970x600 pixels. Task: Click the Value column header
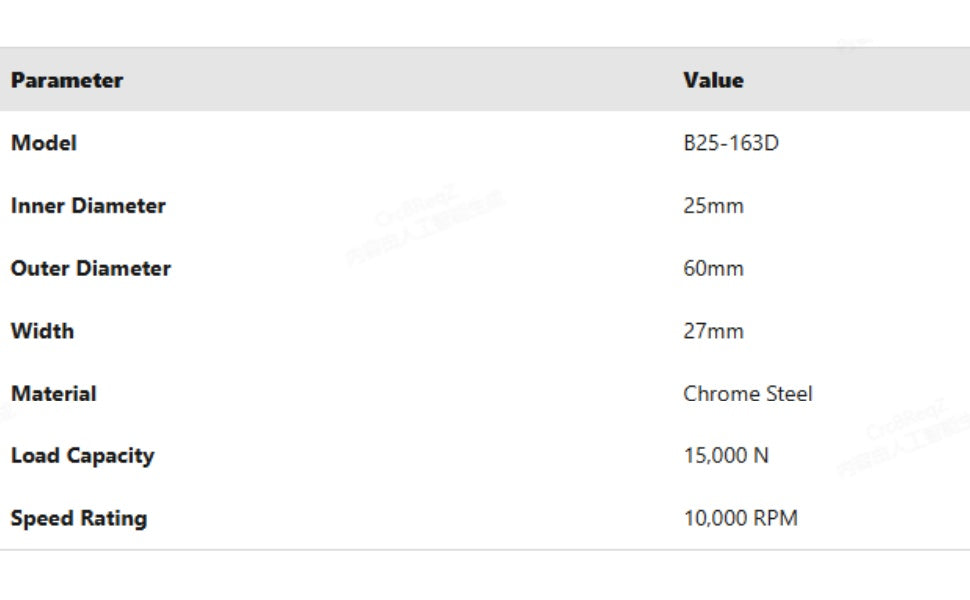point(713,81)
